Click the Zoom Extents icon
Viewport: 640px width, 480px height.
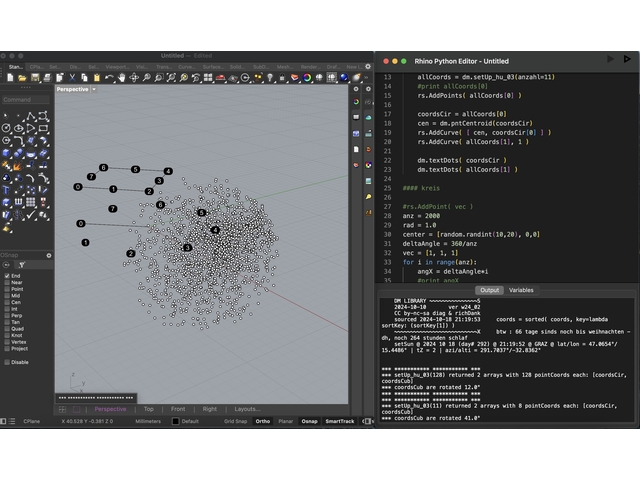171,78
